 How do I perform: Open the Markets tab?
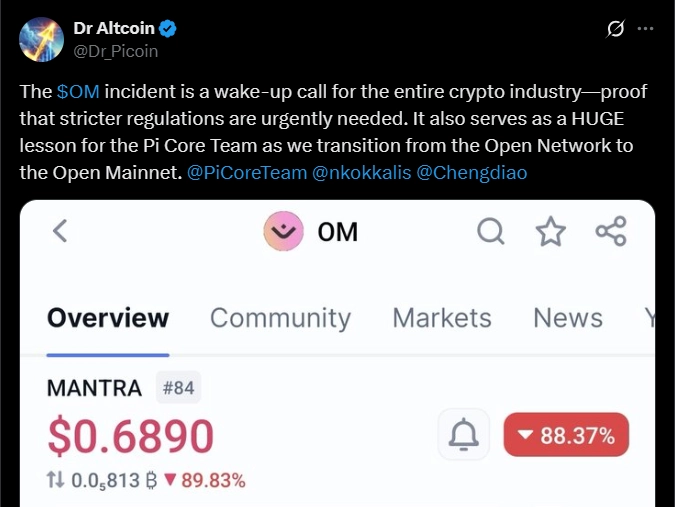[x=442, y=318]
